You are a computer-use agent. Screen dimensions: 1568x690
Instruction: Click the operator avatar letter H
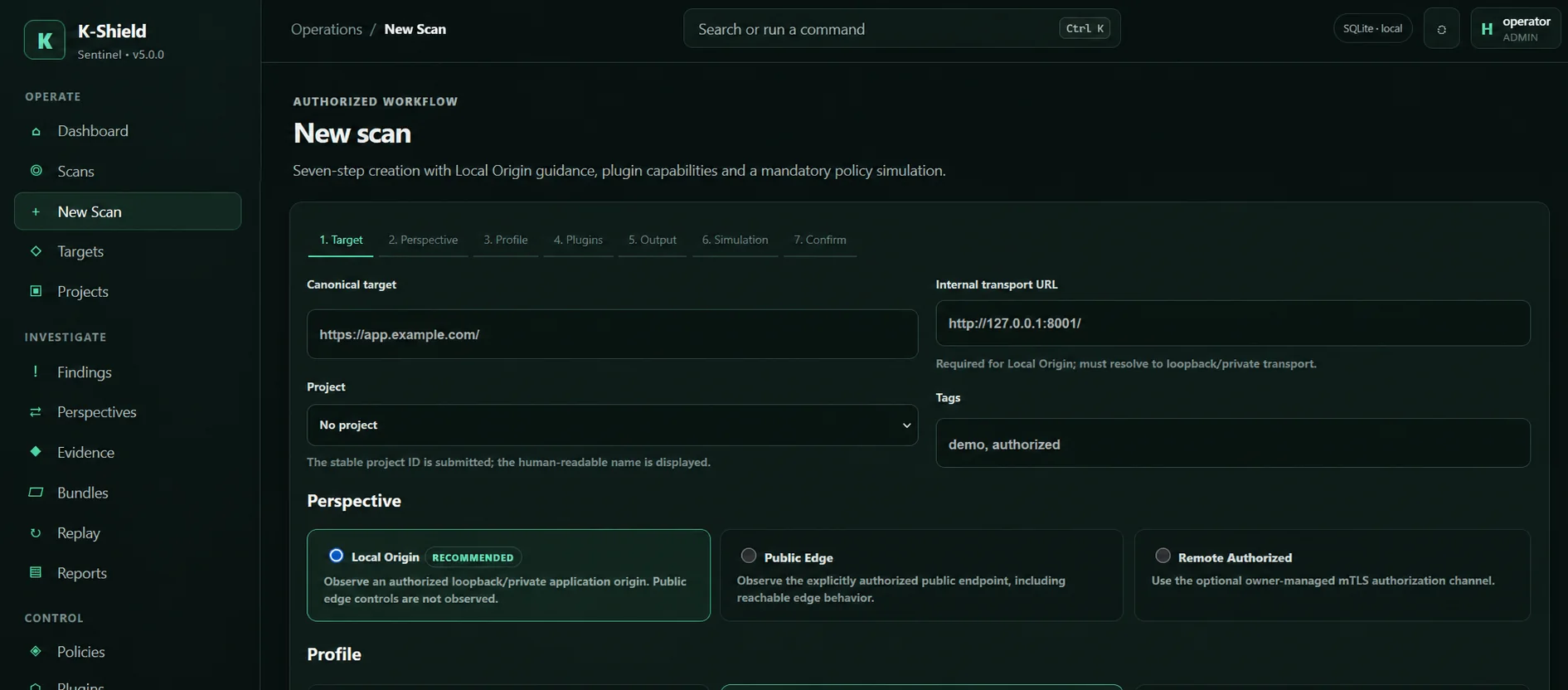pyautogui.click(x=1487, y=29)
